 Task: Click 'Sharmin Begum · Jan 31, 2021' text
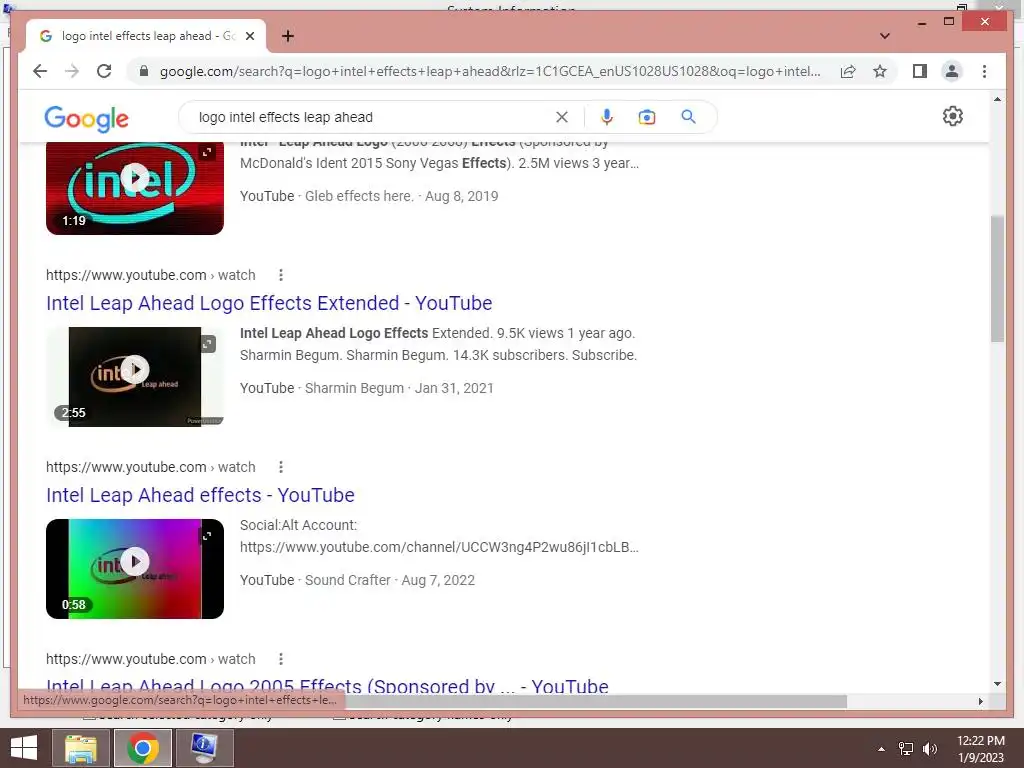(x=399, y=388)
